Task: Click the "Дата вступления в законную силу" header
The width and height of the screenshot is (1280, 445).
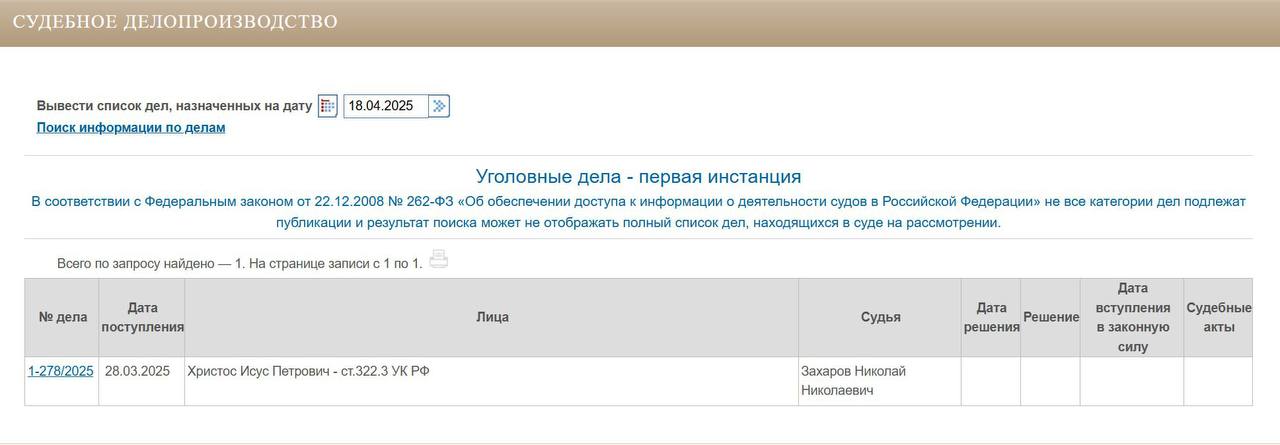Action: (x=1132, y=317)
